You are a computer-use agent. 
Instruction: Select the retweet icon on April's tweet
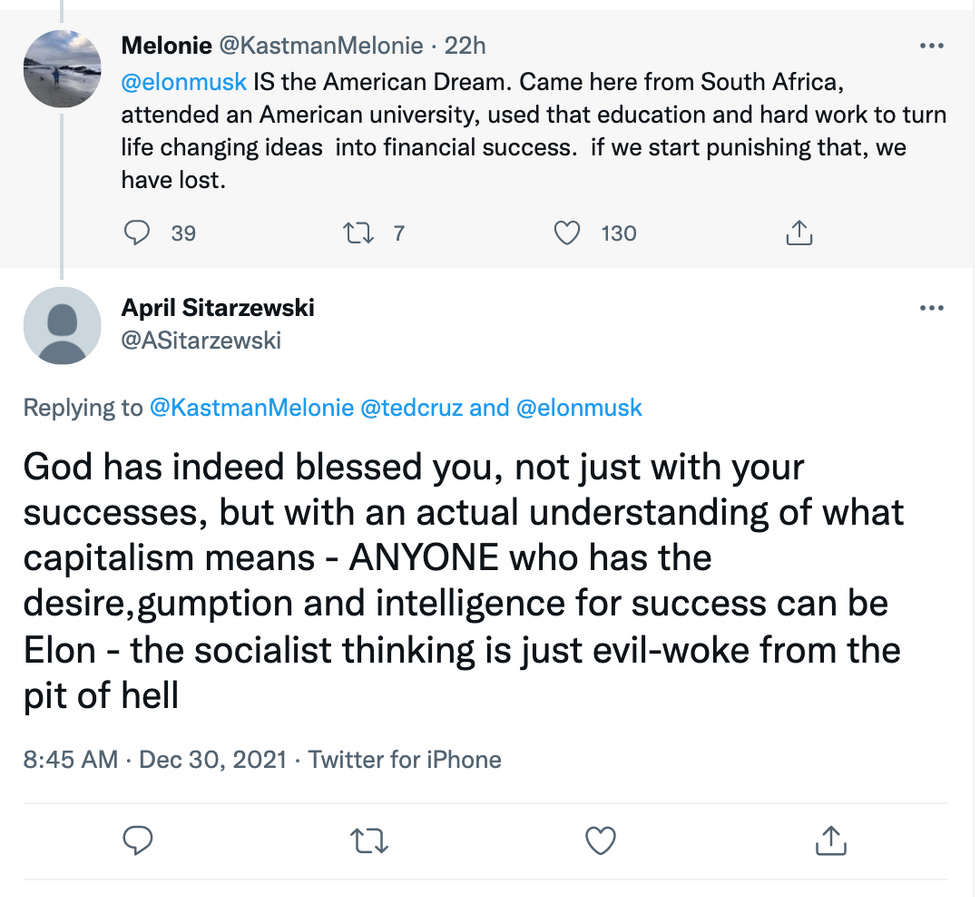tap(369, 841)
